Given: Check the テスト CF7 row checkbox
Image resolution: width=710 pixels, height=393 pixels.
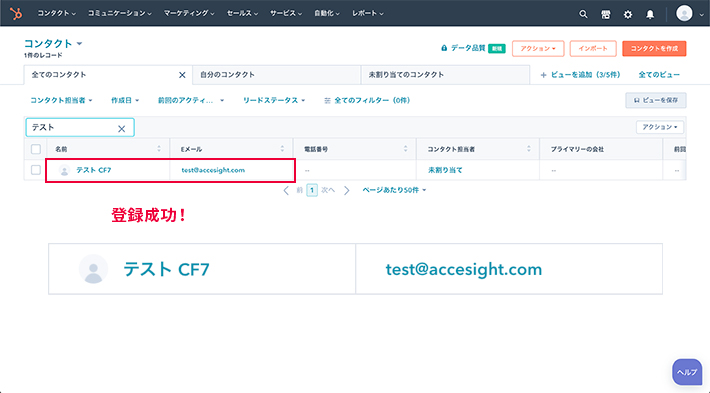Looking at the screenshot, I should pyautogui.click(x=36, y=170).
